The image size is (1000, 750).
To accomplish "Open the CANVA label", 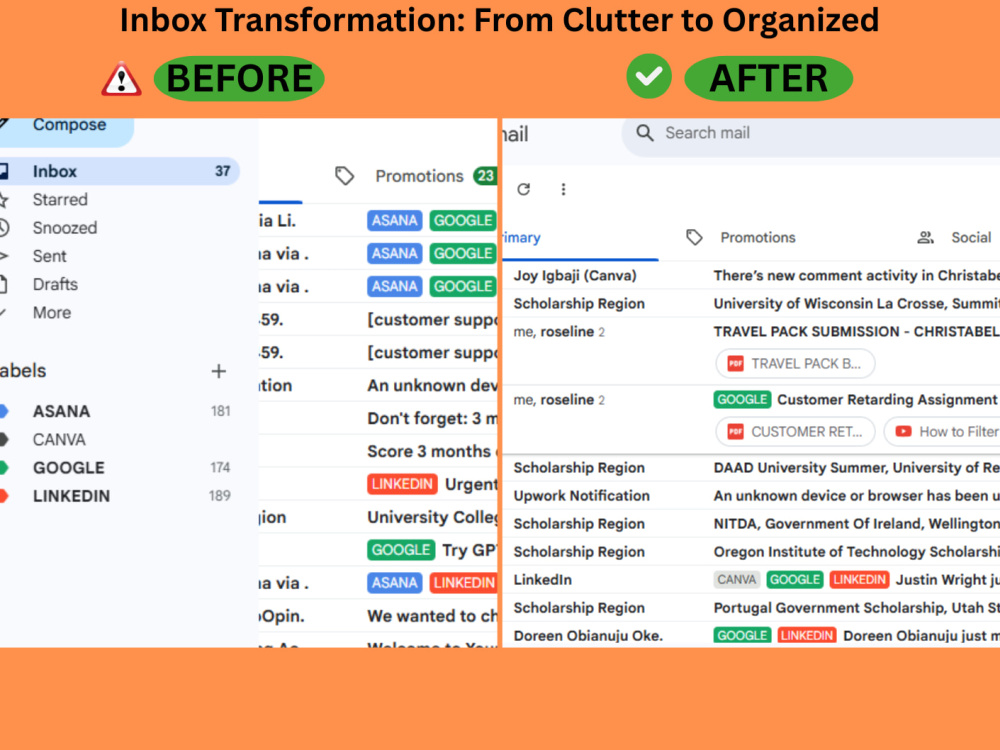I will coord(59,439).
